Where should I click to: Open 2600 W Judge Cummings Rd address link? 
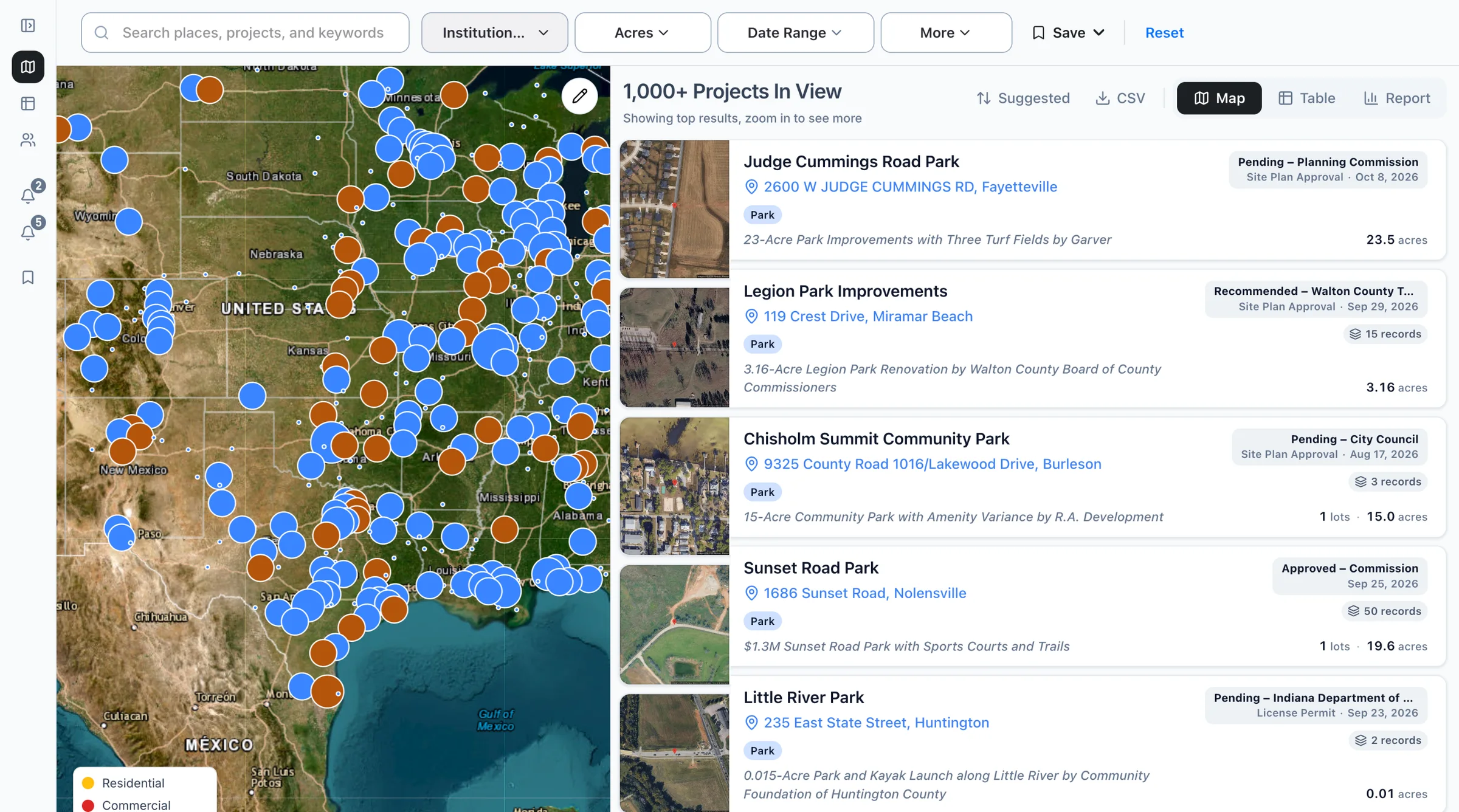pyautogui.click(x=910, y=187)
